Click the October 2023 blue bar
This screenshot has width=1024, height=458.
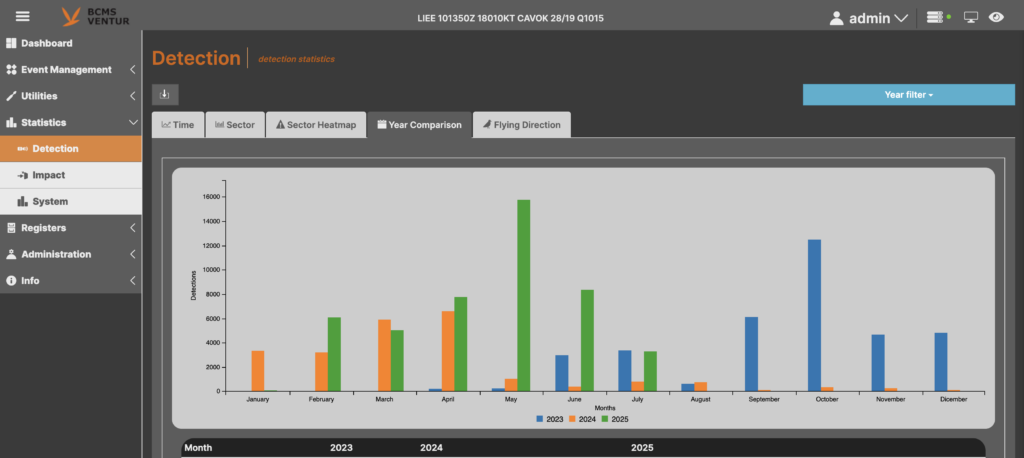tap(814, 316)
